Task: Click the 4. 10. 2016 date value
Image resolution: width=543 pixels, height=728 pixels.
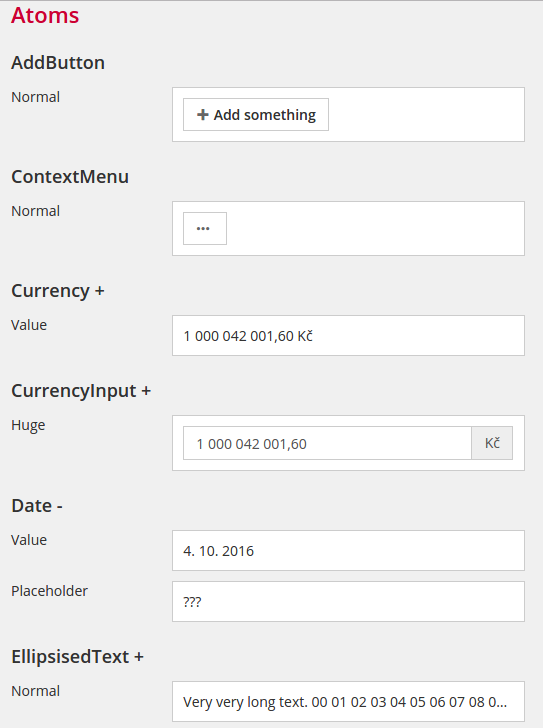Action: (219, 551)
